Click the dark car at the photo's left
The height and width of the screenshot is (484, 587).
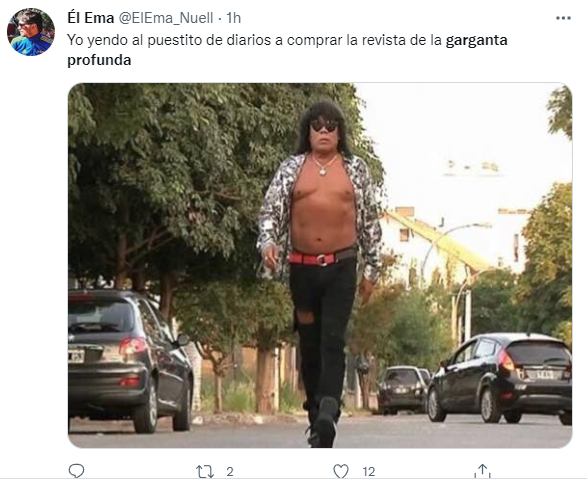click(x=130, y=360)
